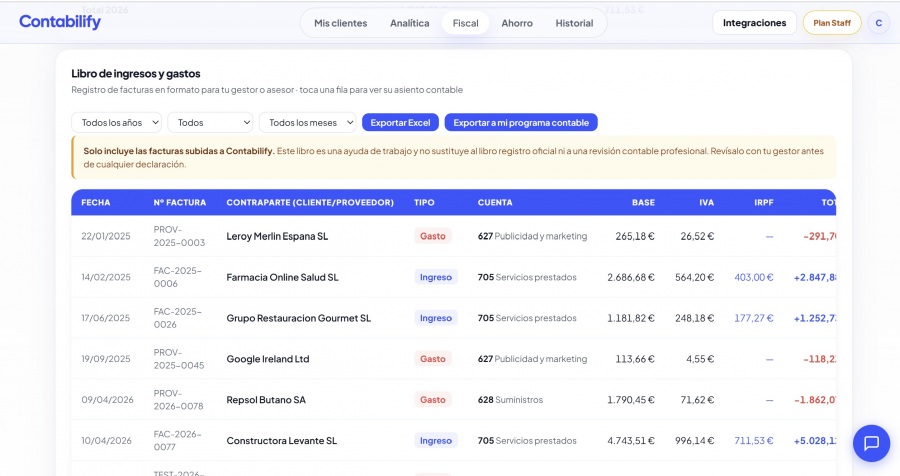Screen dimensions: 900x476
Task: Click Gasto badge on Repsol Butano row
Action: click(x=432, y=400)
